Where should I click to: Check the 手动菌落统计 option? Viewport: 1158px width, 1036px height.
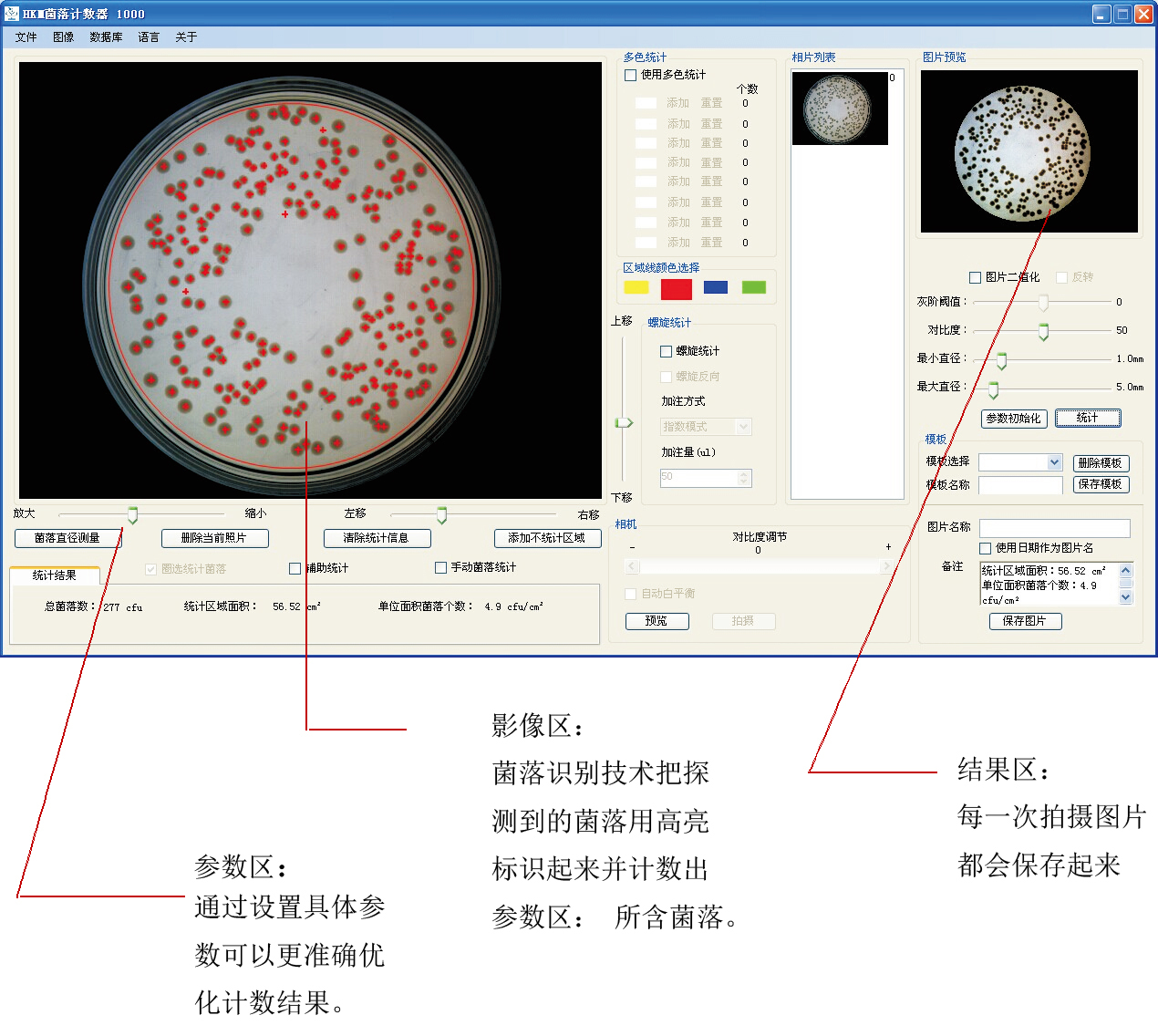[440, 567]
